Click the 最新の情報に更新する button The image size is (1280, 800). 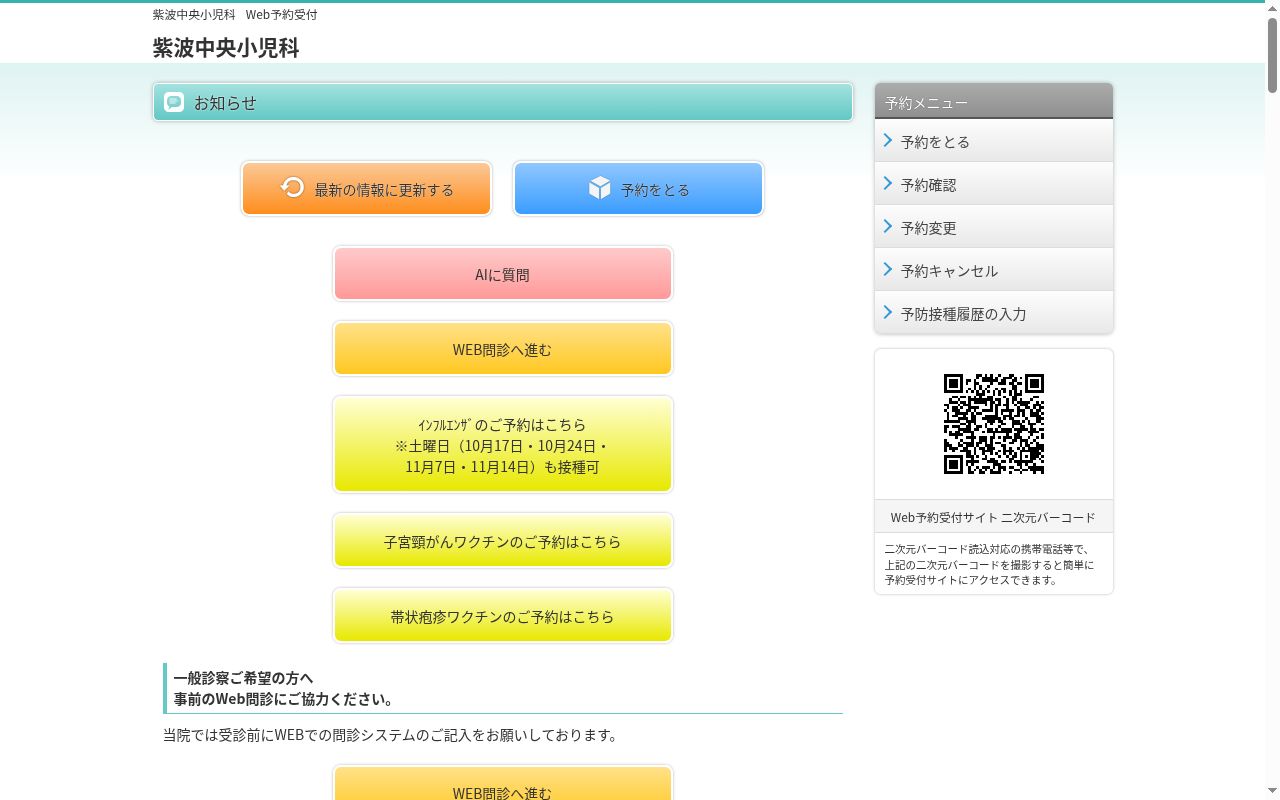[366, 188]
